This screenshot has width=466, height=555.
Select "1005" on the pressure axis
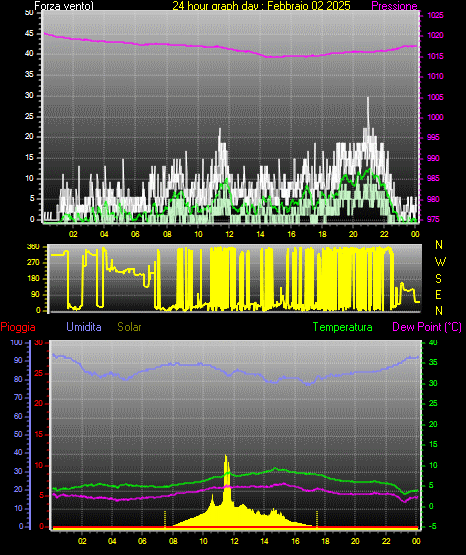(x=435, y=97)
